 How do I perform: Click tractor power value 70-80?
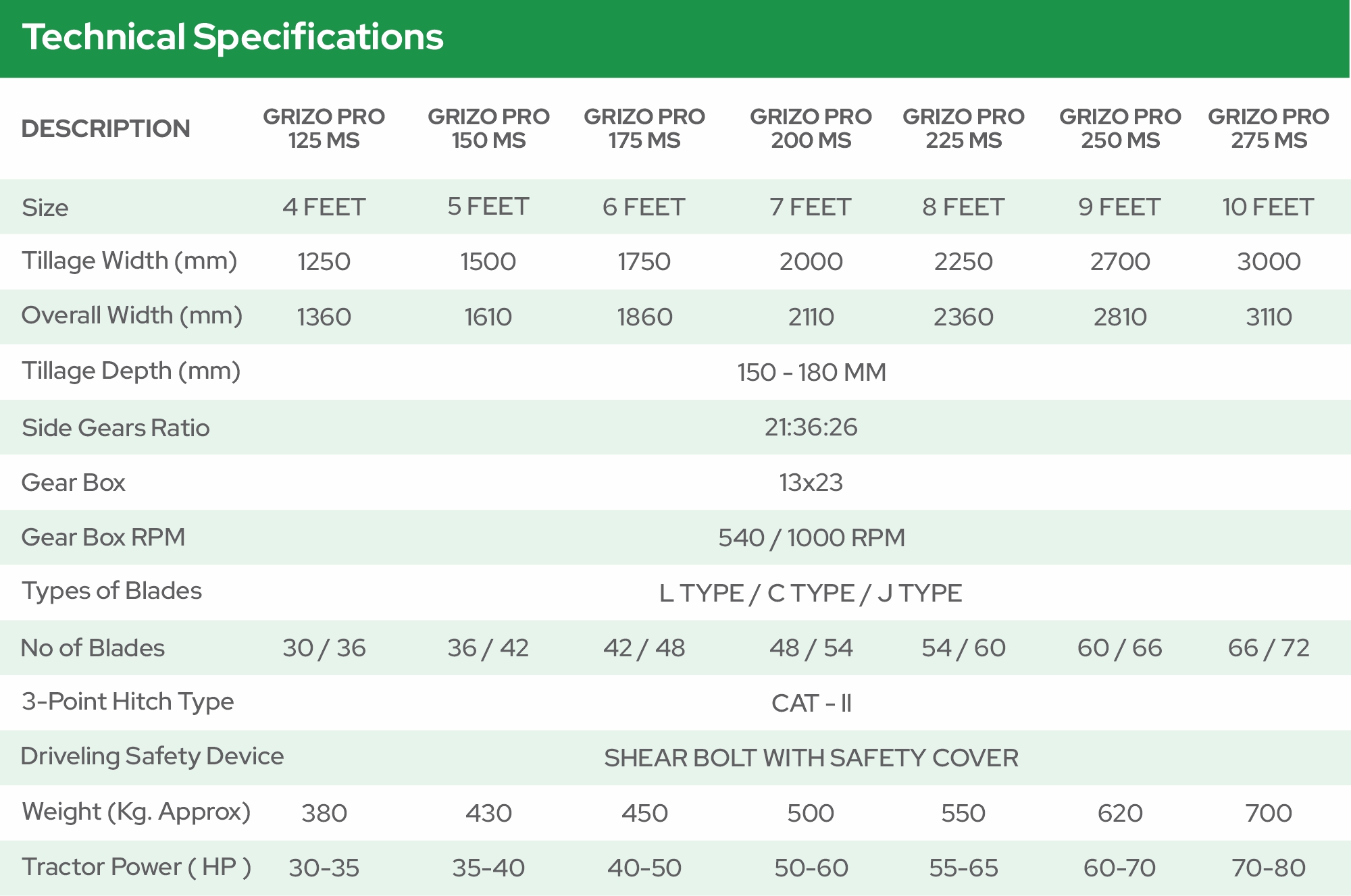[x=1269, y=868]
